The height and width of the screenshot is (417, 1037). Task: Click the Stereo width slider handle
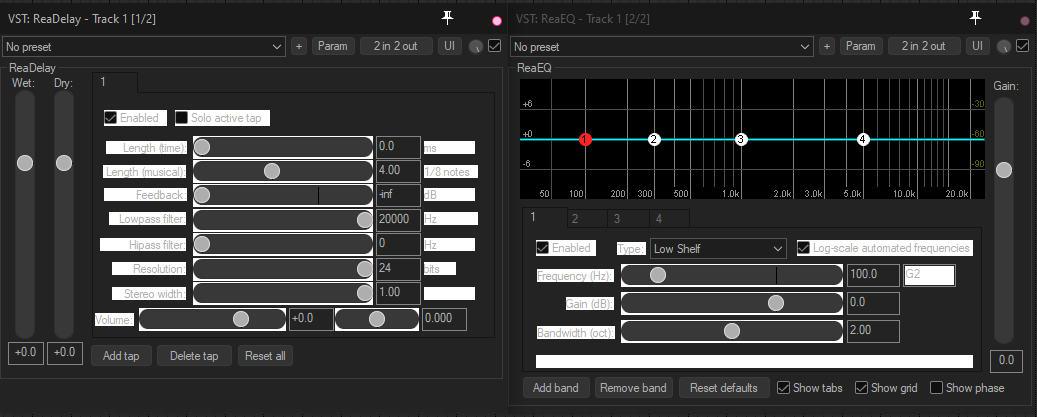point(364,293)
